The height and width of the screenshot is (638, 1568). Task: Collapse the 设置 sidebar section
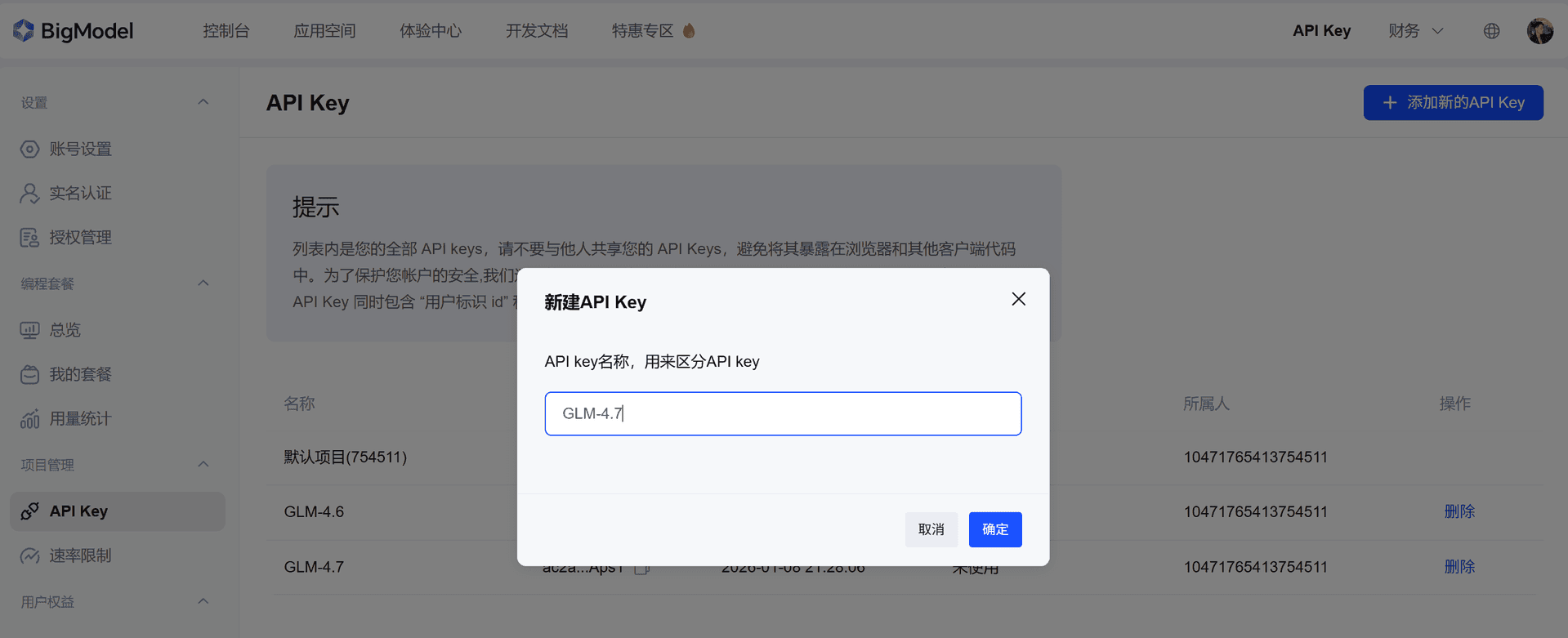[x=203, y=102]
